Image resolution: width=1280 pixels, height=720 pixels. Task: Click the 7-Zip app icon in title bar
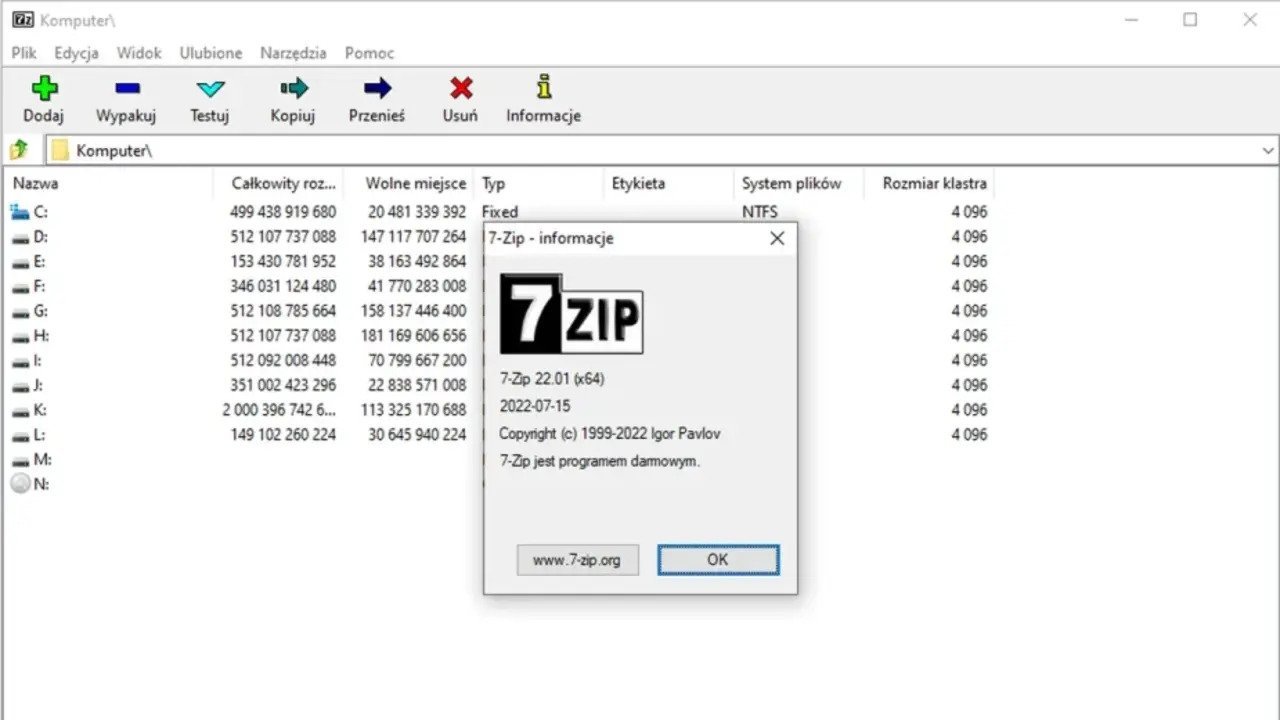click(22, 19)
